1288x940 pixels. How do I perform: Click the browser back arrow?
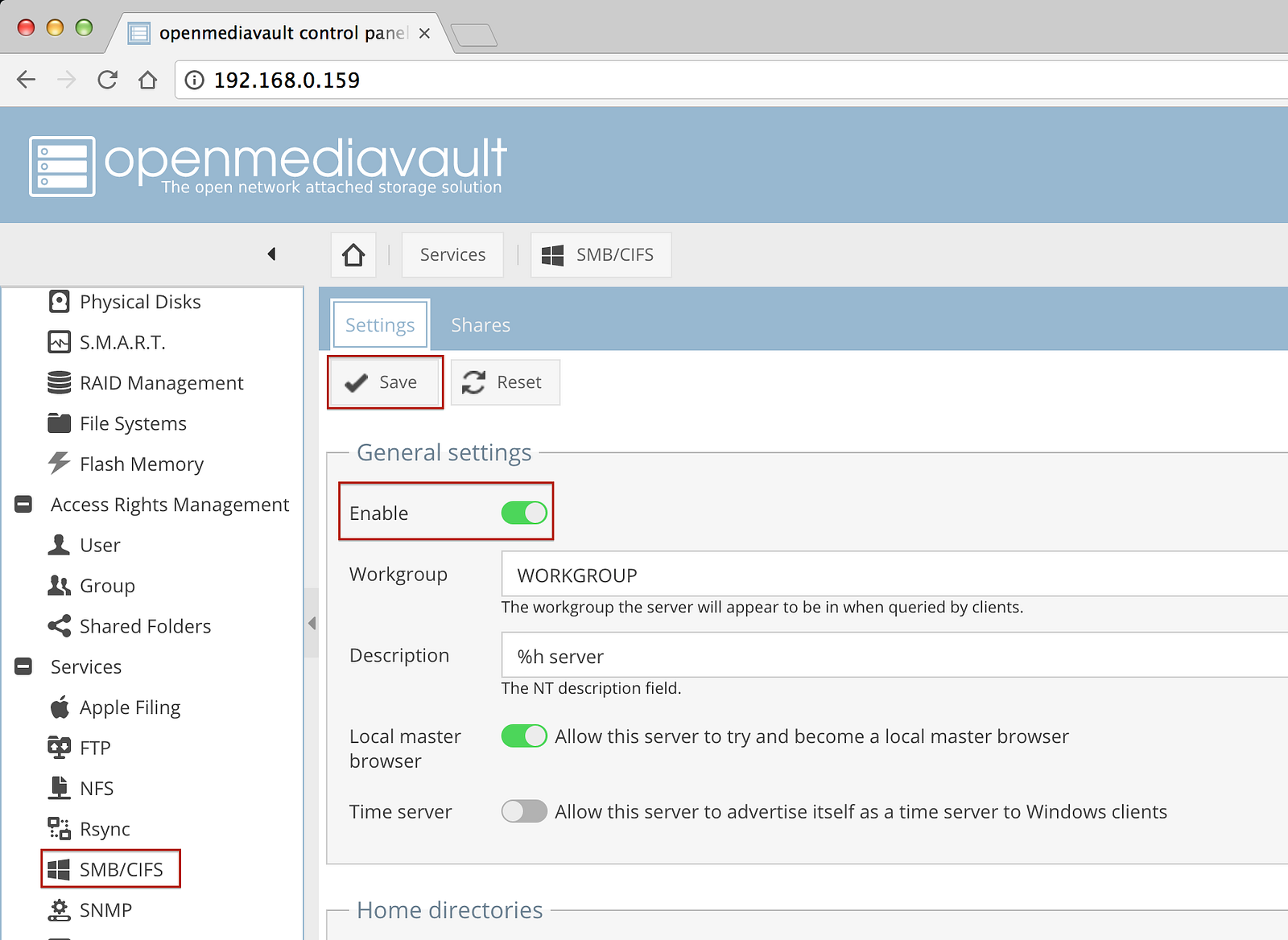click(x=27, y=80)
